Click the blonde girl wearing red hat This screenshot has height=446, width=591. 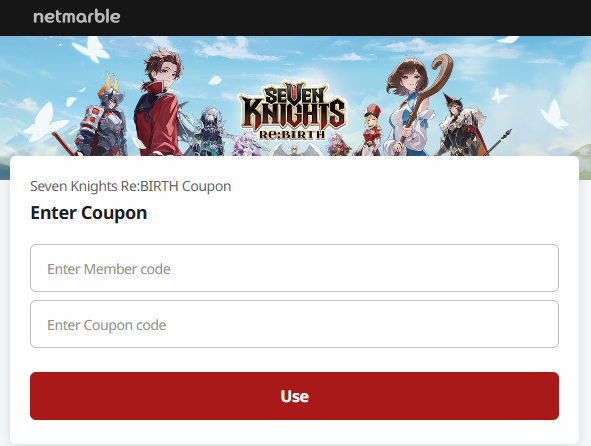372,130
